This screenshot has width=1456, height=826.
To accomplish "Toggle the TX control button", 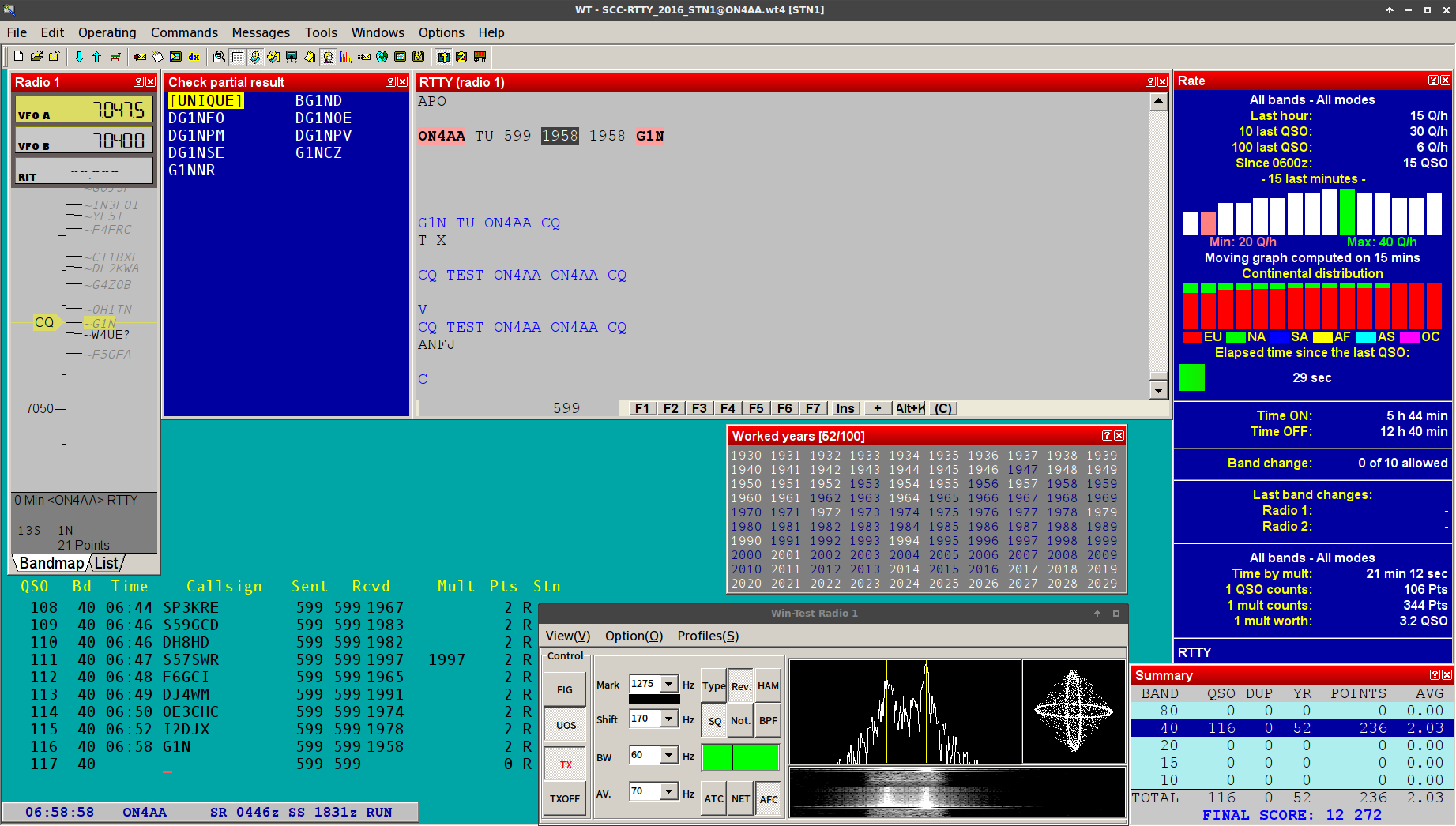I will point(565,764).
